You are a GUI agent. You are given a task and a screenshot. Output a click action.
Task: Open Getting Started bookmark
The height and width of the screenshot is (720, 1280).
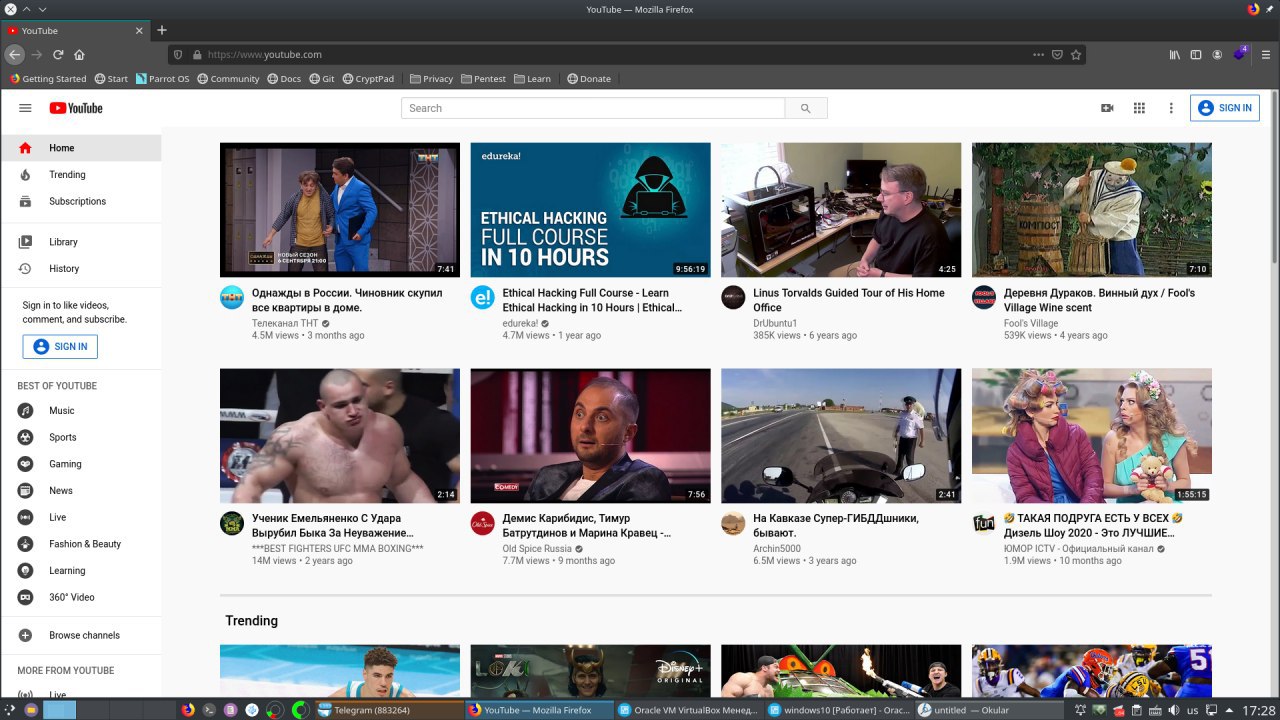[x=48, y=79]
